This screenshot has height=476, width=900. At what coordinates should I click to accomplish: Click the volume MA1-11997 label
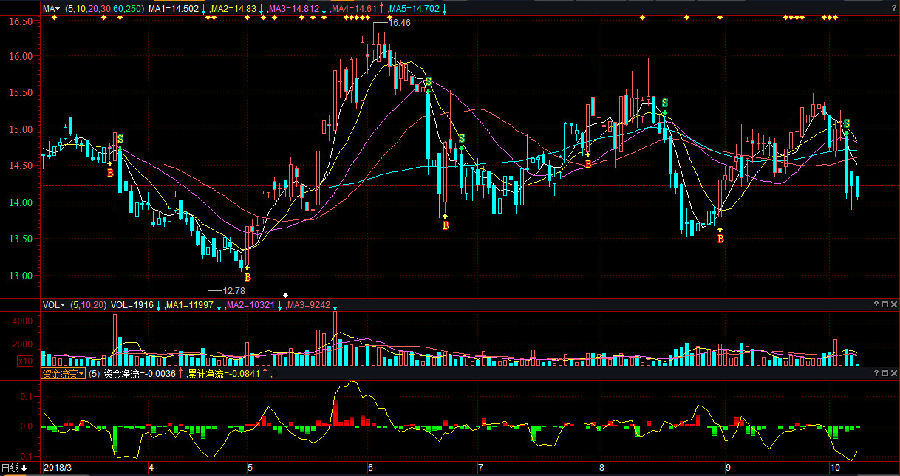click(189, 304)
